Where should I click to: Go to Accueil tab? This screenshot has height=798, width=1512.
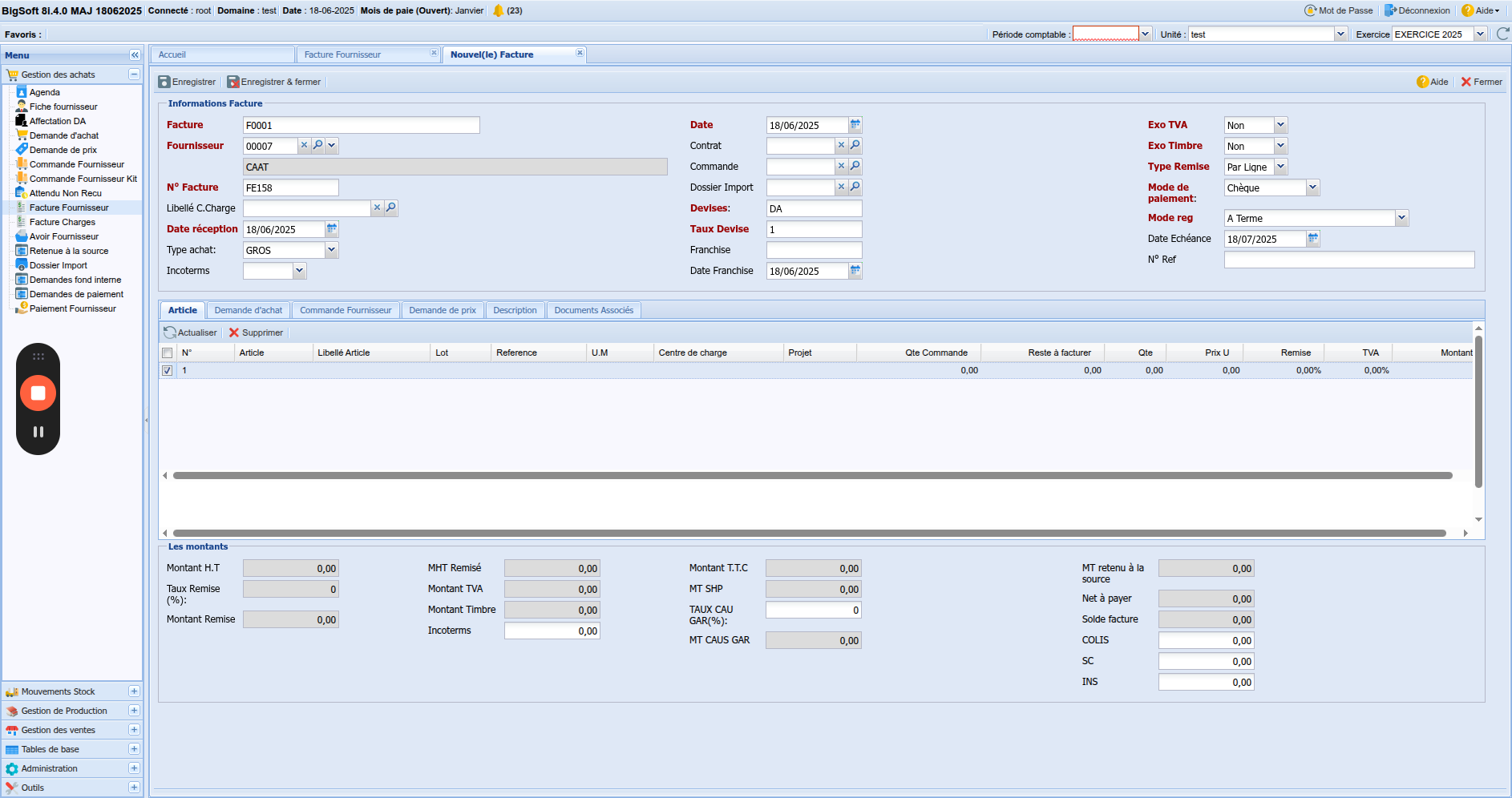tap(222, 54)
